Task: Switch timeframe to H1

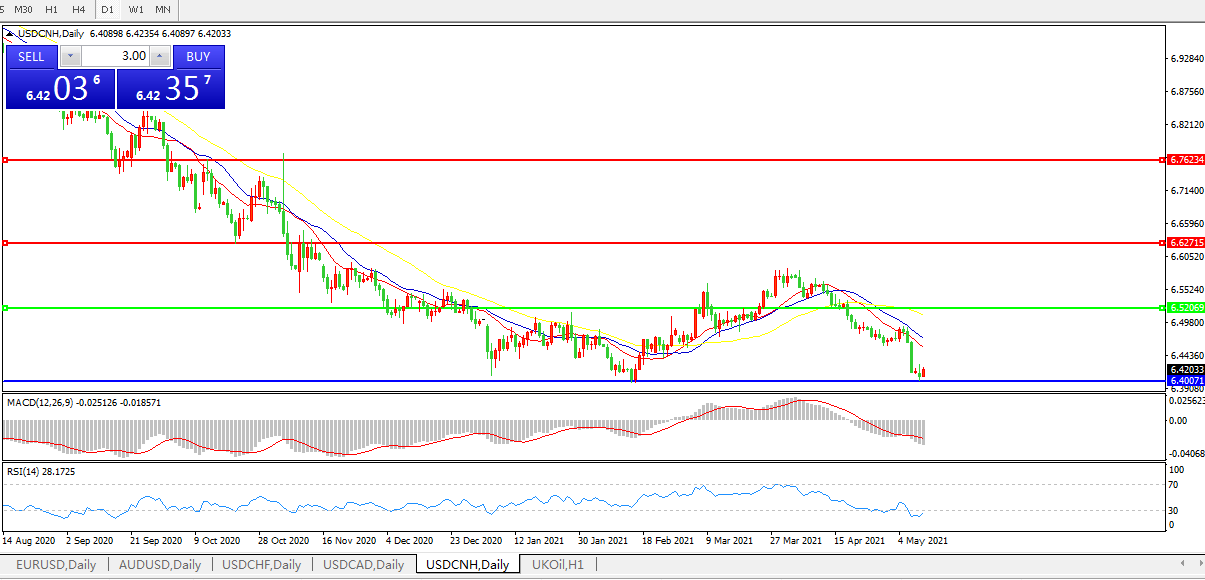Action: 51,9
